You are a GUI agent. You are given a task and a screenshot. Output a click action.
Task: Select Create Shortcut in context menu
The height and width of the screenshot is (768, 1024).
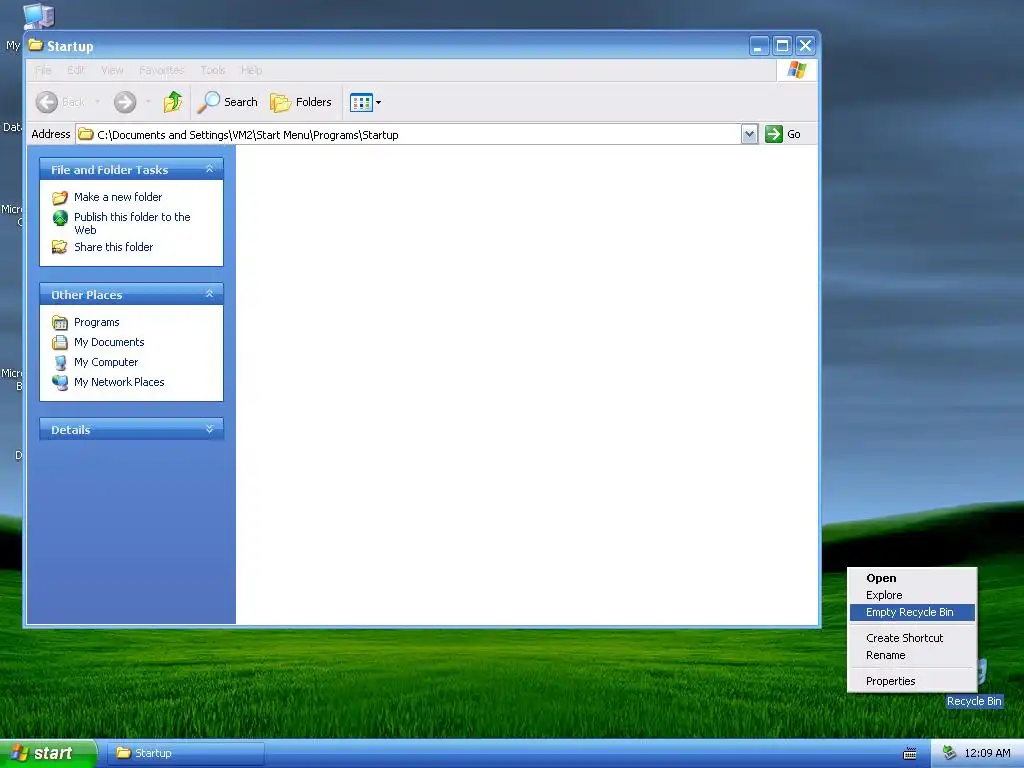click(912, 638)
